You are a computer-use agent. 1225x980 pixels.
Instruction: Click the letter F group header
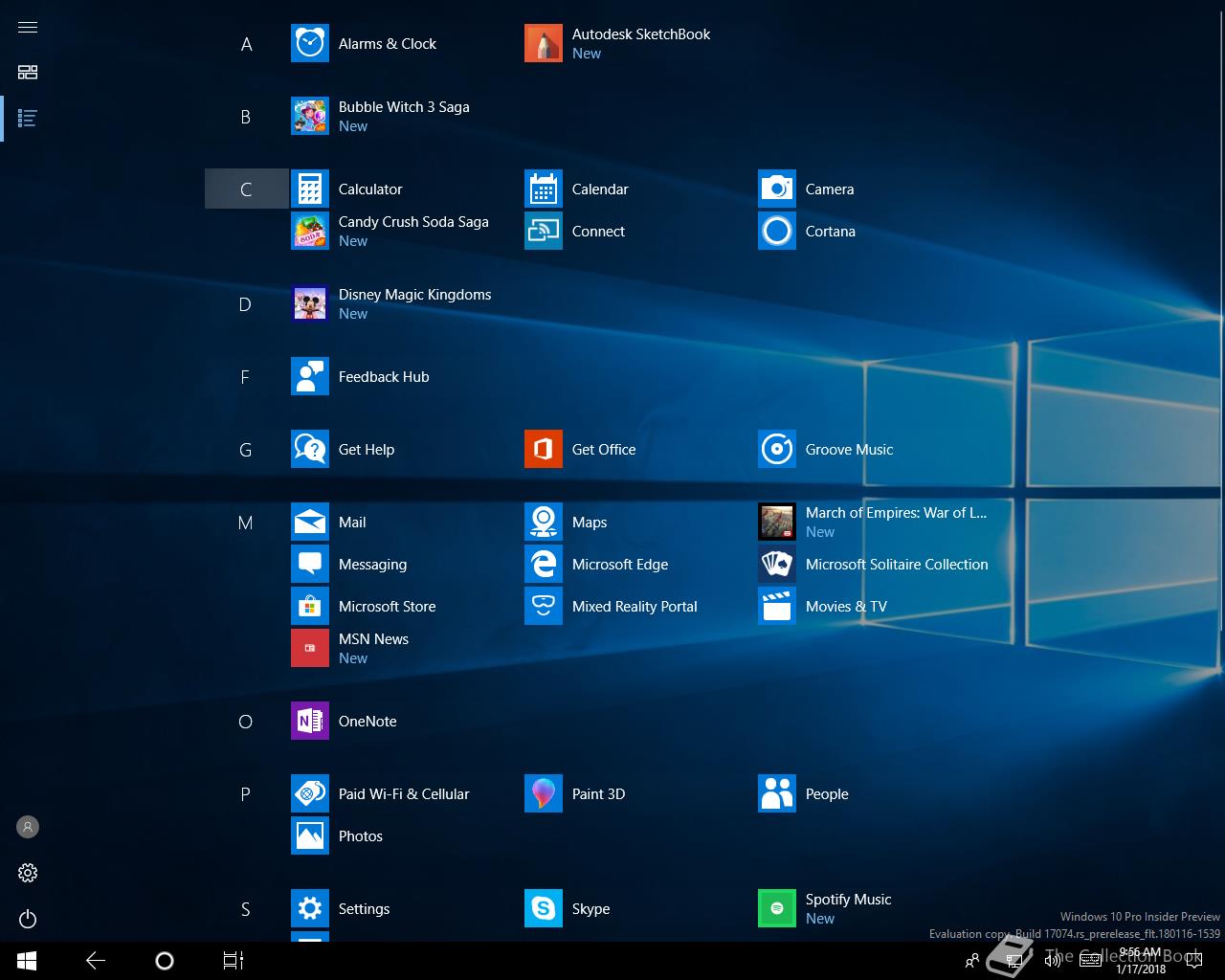pos(246,377)
